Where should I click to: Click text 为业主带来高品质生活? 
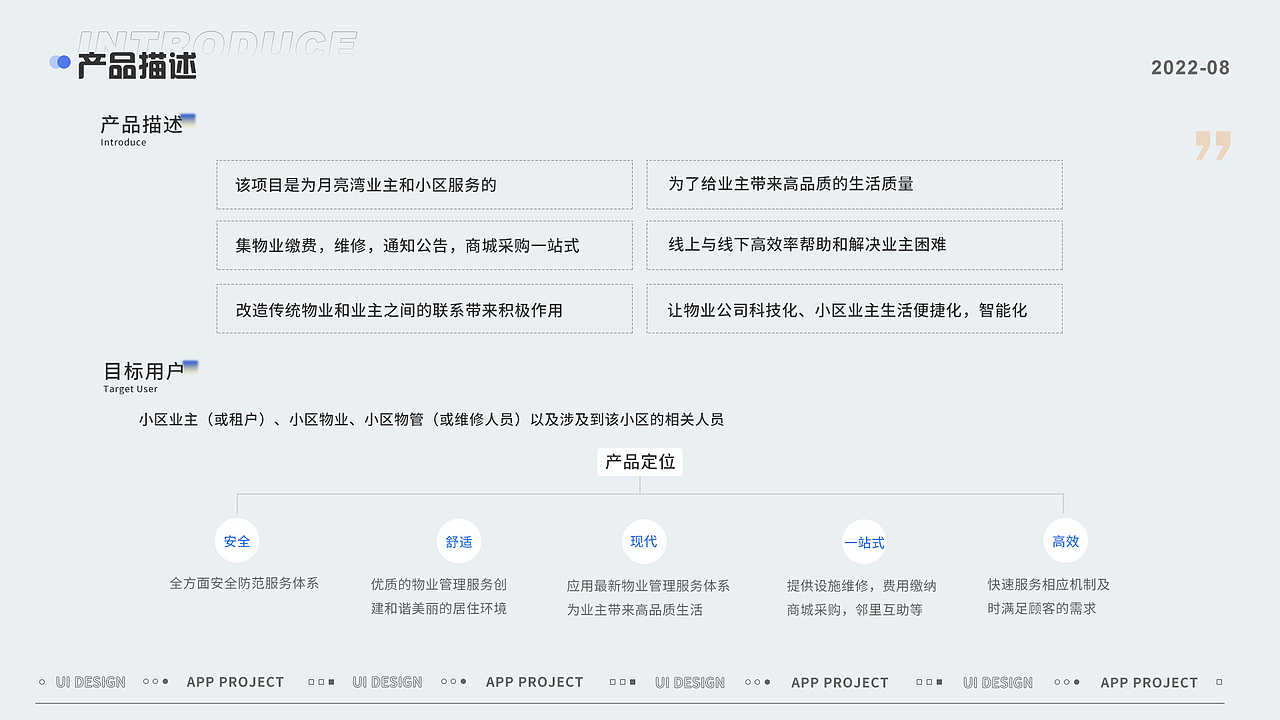click(635, 610)
